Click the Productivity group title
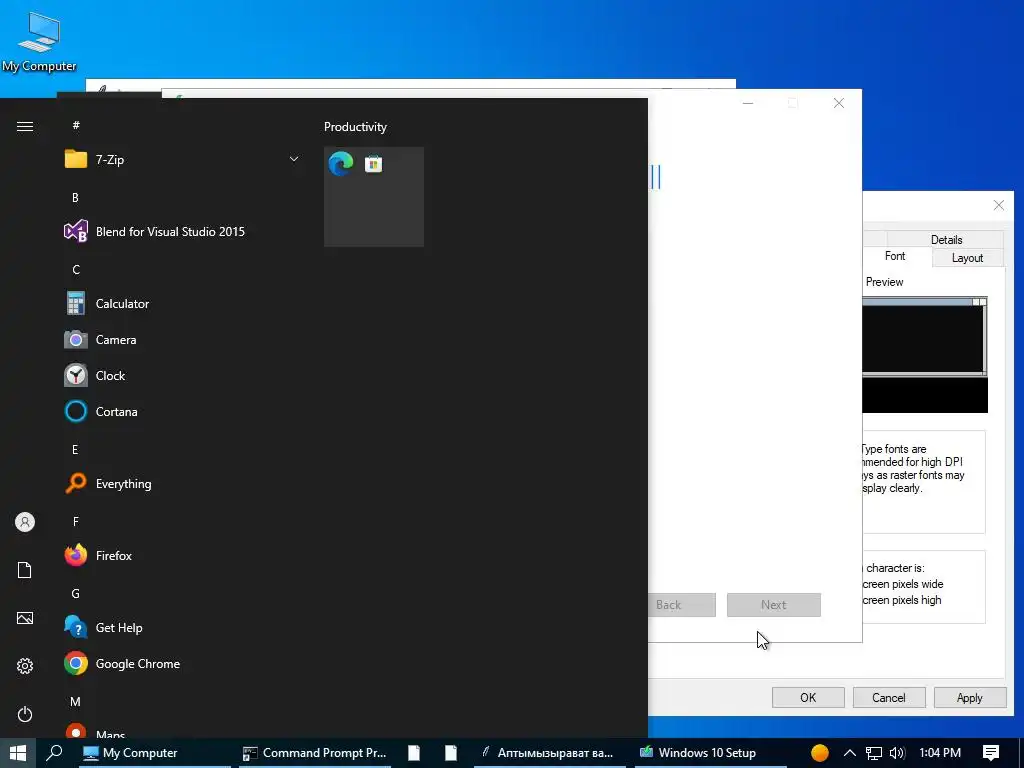The width and height of the screenshot is (1024, 768). click(x=355, y=127)
